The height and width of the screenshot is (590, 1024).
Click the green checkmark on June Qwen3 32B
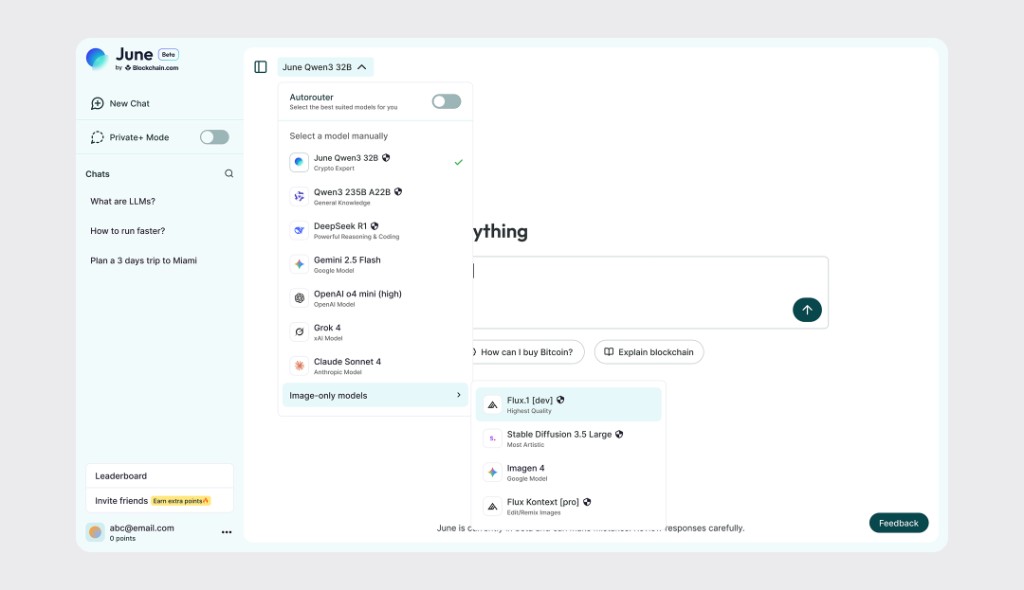tap(458, 162)
